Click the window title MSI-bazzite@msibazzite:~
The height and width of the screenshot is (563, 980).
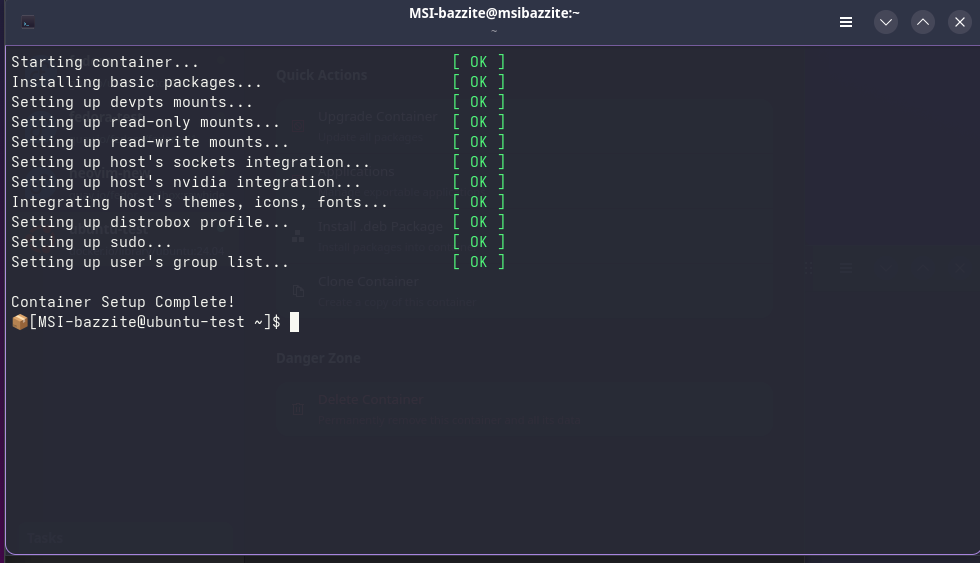tap(494, 13)
